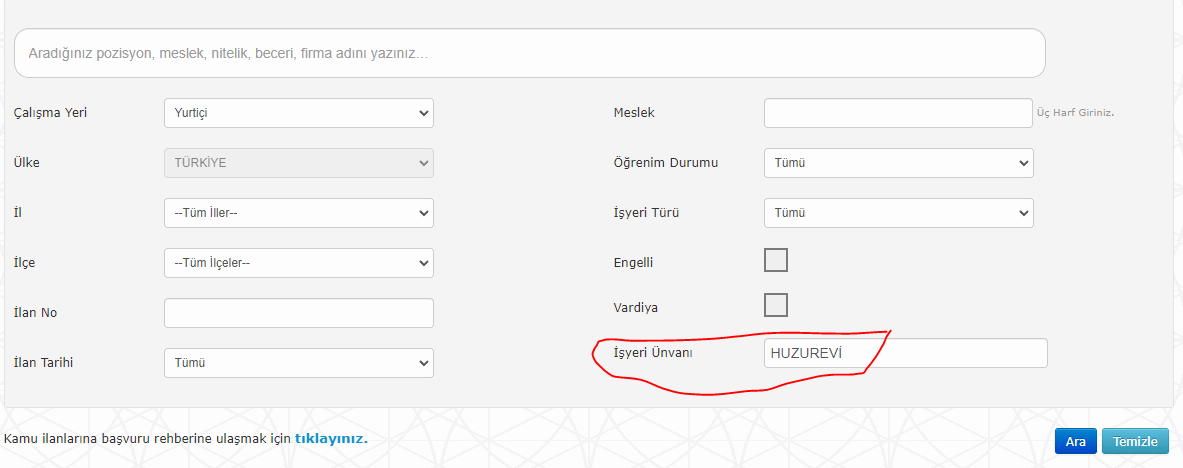Click the İşyeri Türü label text
The width and height of the screenshot is (1183, 468).
coord(647,213)
